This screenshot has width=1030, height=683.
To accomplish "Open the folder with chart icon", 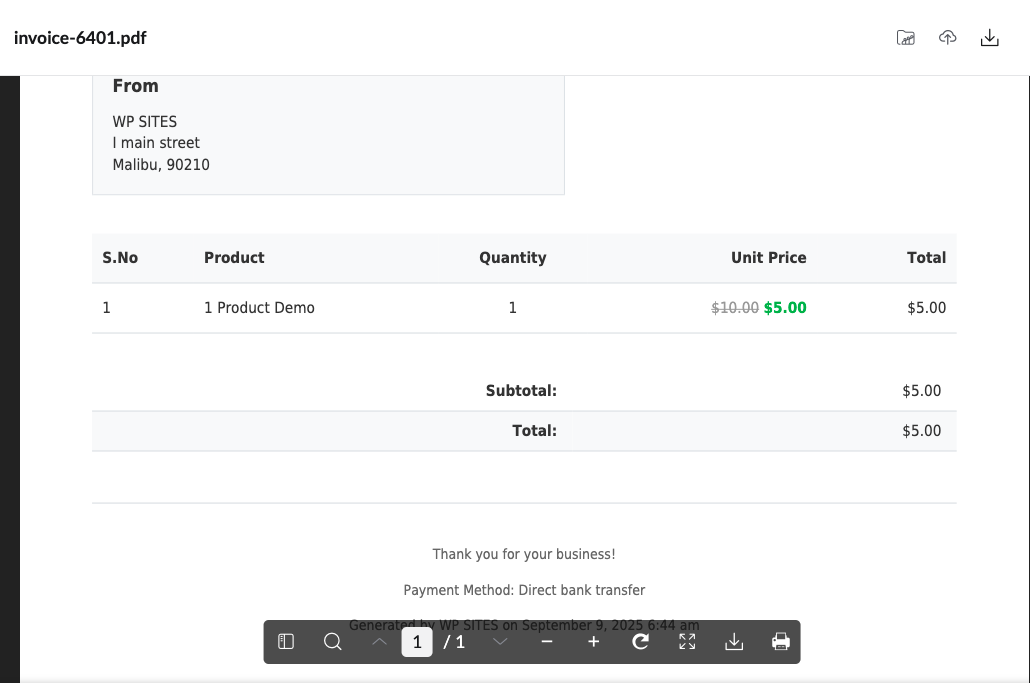I will 906,38.
